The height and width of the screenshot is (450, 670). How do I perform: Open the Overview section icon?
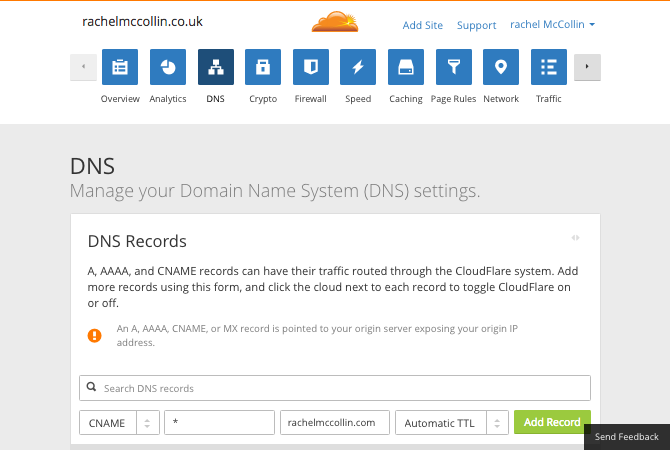click(120, 67)
